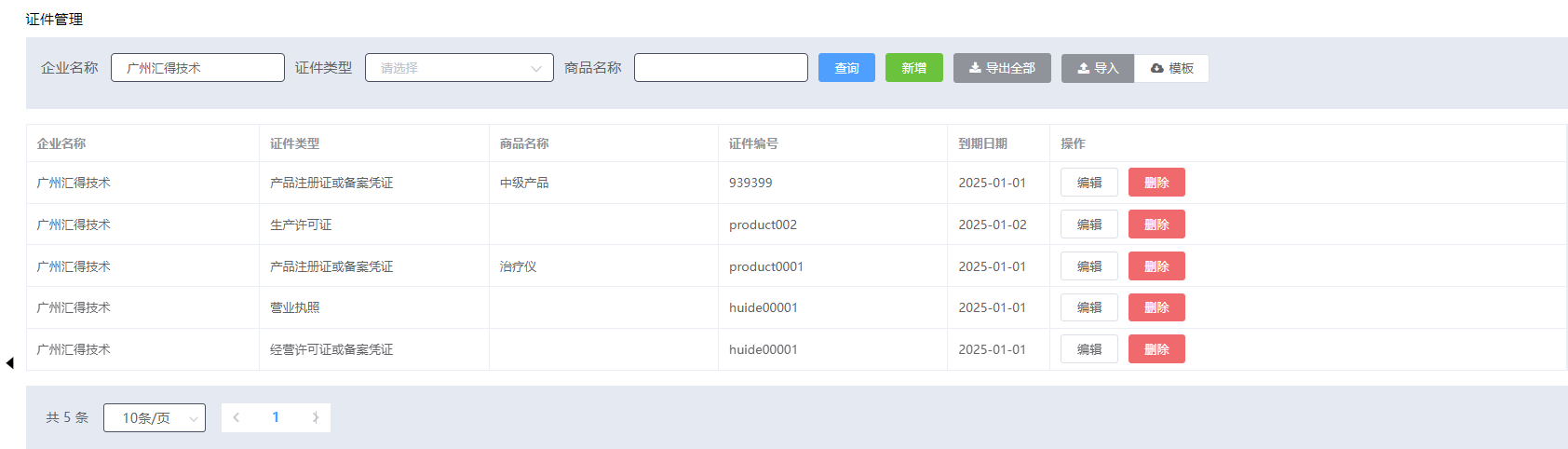The width and height of the screenshot is (1568, 449).
Task: Open the 模板 template download
Action: pos(1171,68)
